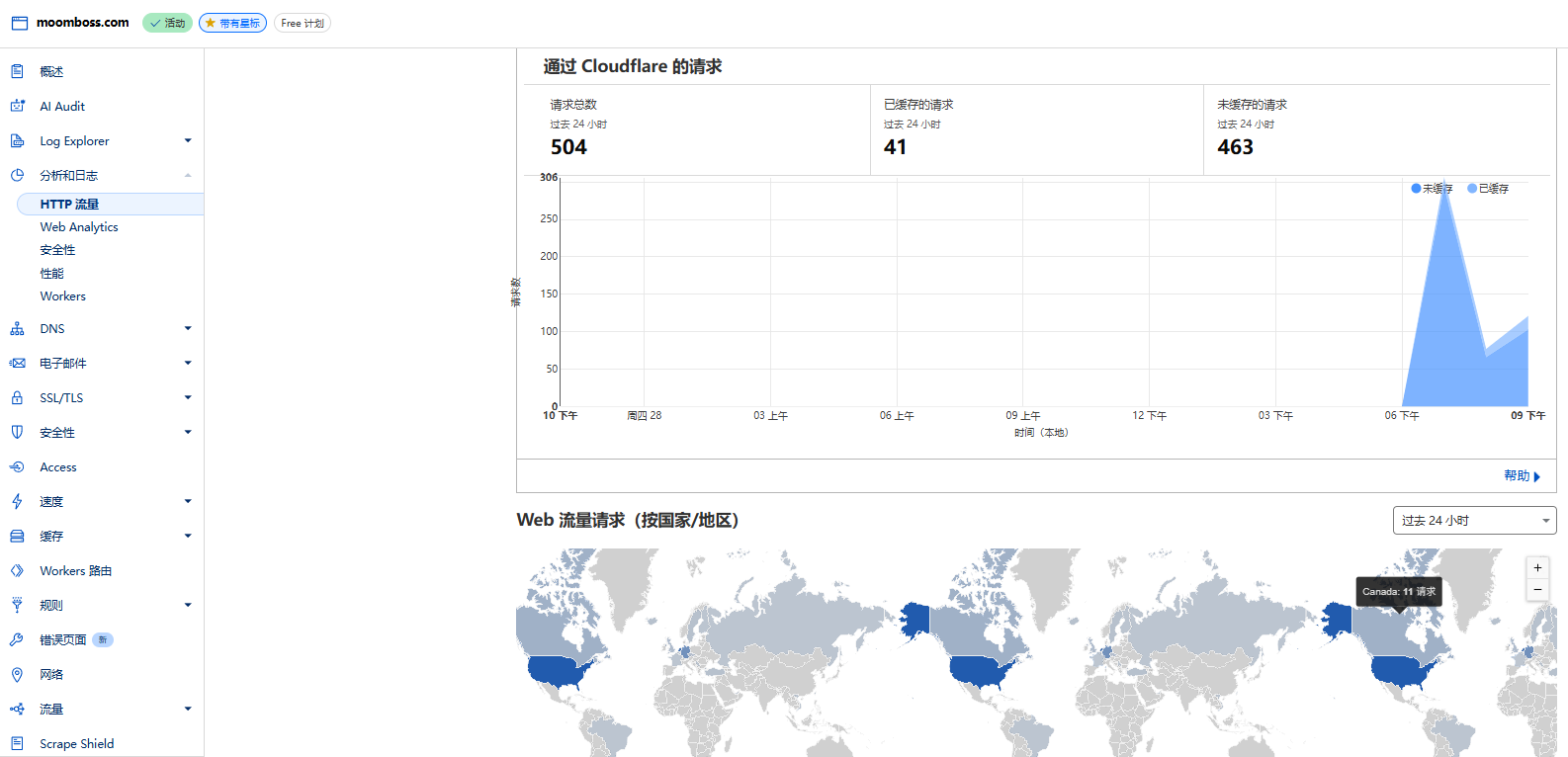
Task: Click the checkmark in 活动 status badge
Action: click(154, 23)
